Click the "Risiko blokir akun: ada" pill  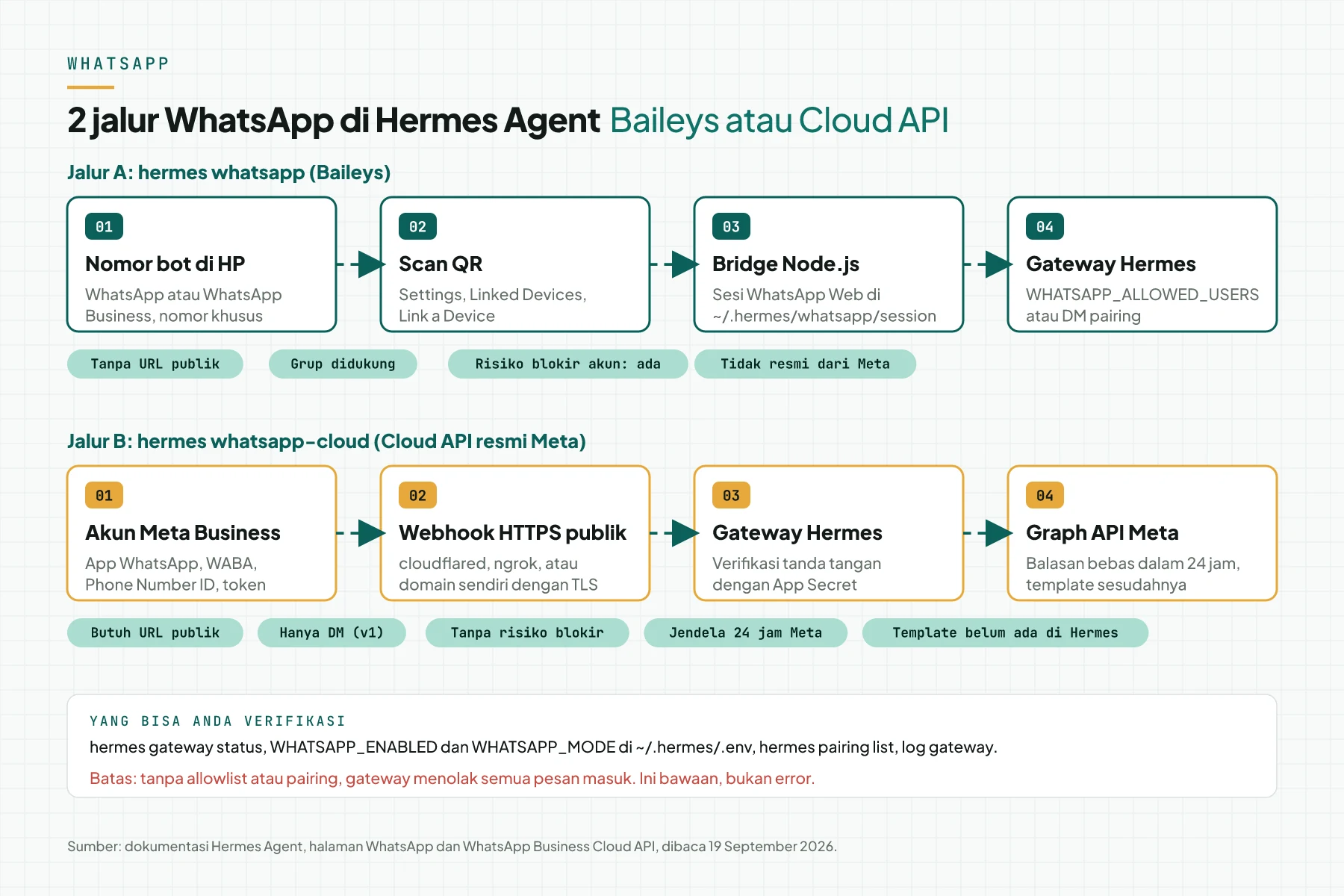click(567, 364)
